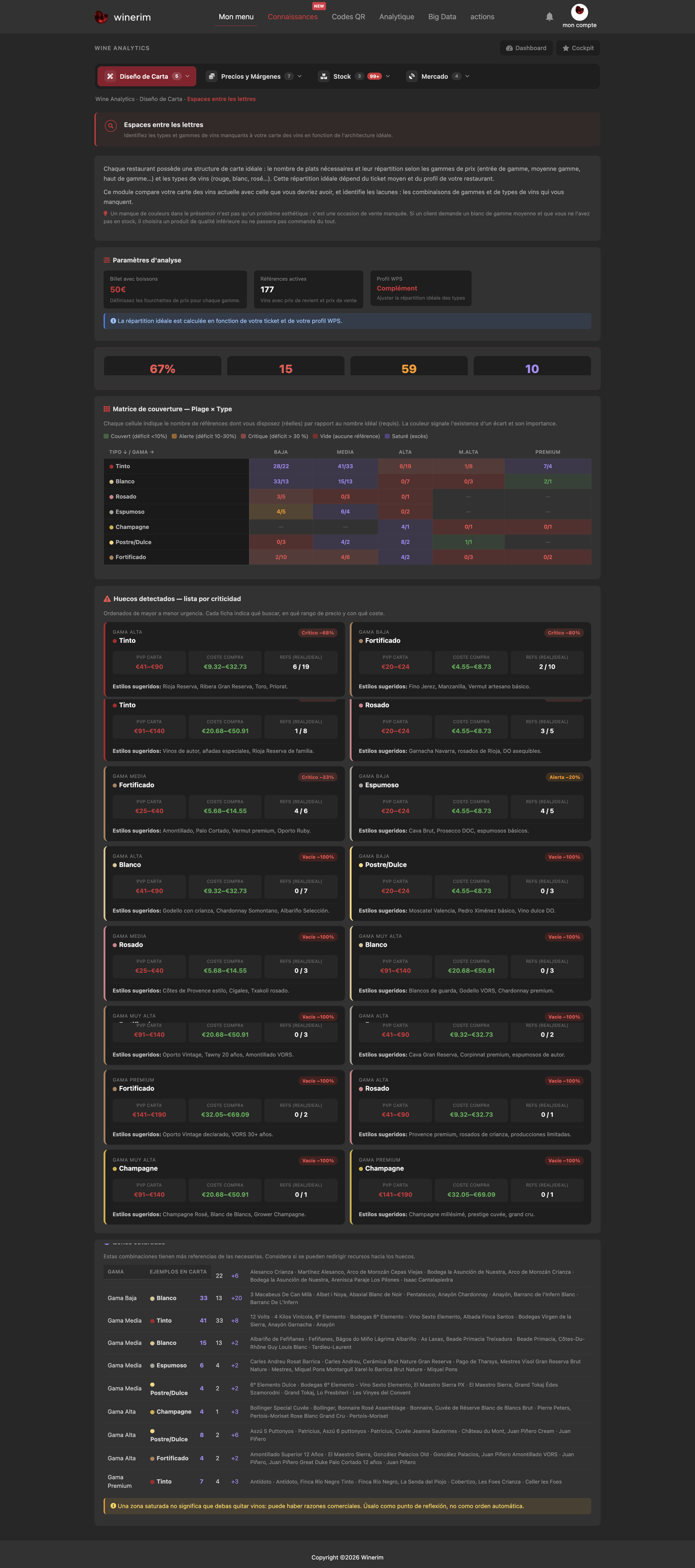This screenshot has width=695, height=1568.
Task: Switch to the Big Data menu
Action: [442, 17]
